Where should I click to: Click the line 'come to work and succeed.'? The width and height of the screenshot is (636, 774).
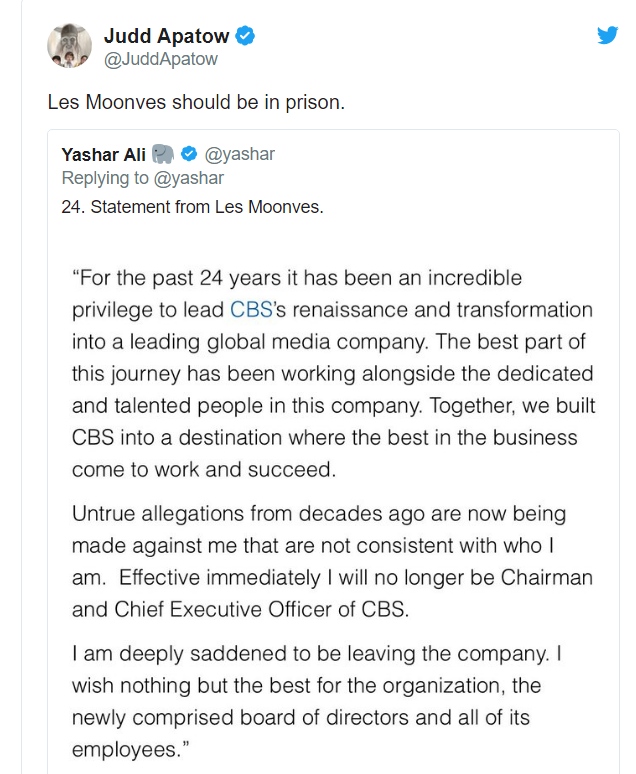(204, 469)
